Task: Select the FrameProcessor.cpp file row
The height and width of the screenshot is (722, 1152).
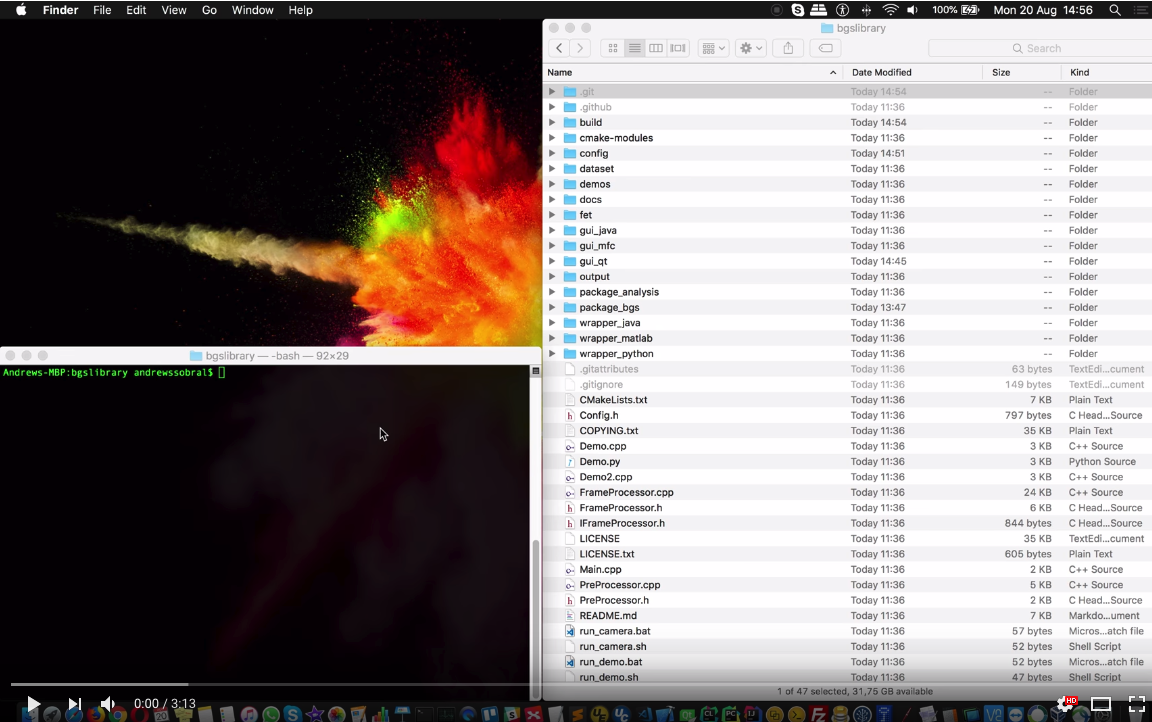Action: [847, 493]
